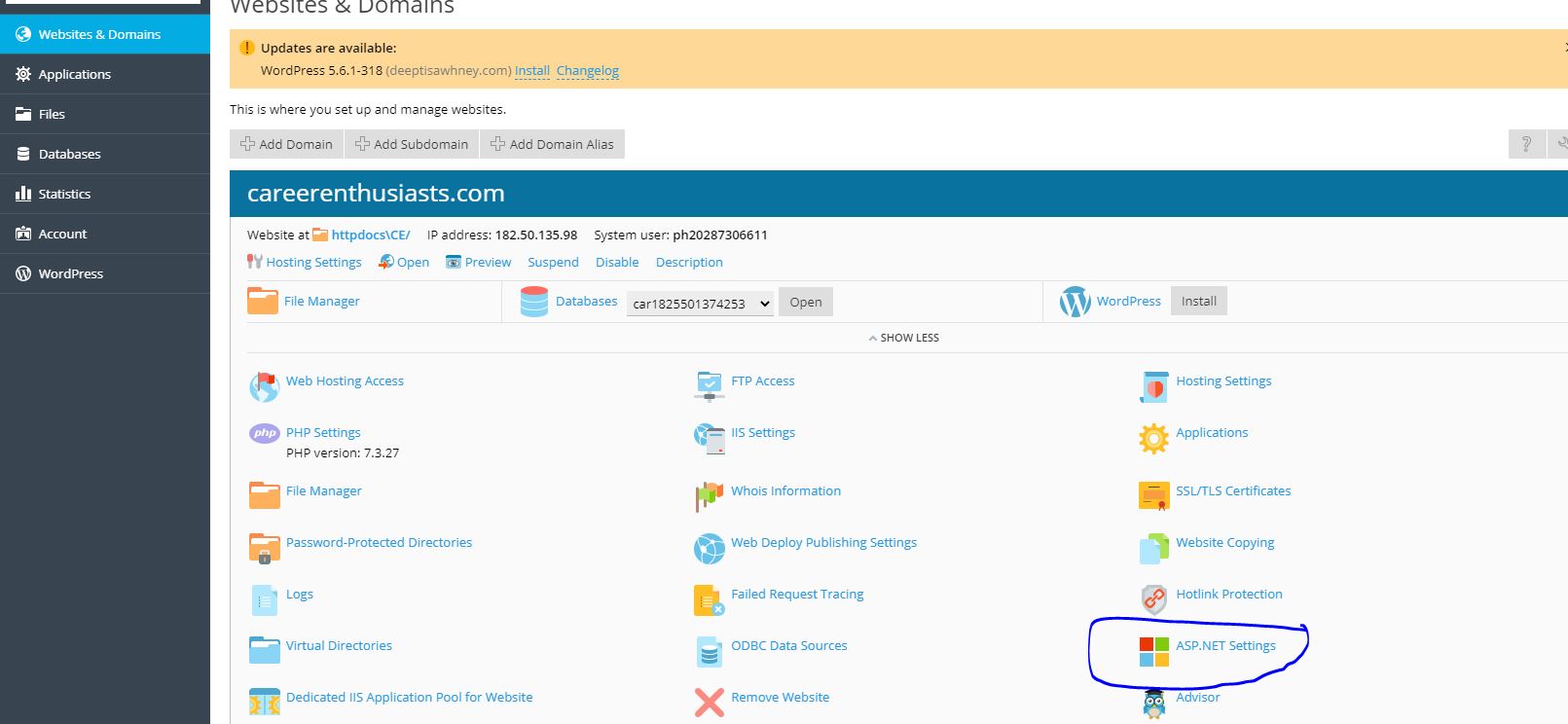The image size is (1568, 724).
Task: Click the Password-Protected Directories icon
Action: point(265,548)
